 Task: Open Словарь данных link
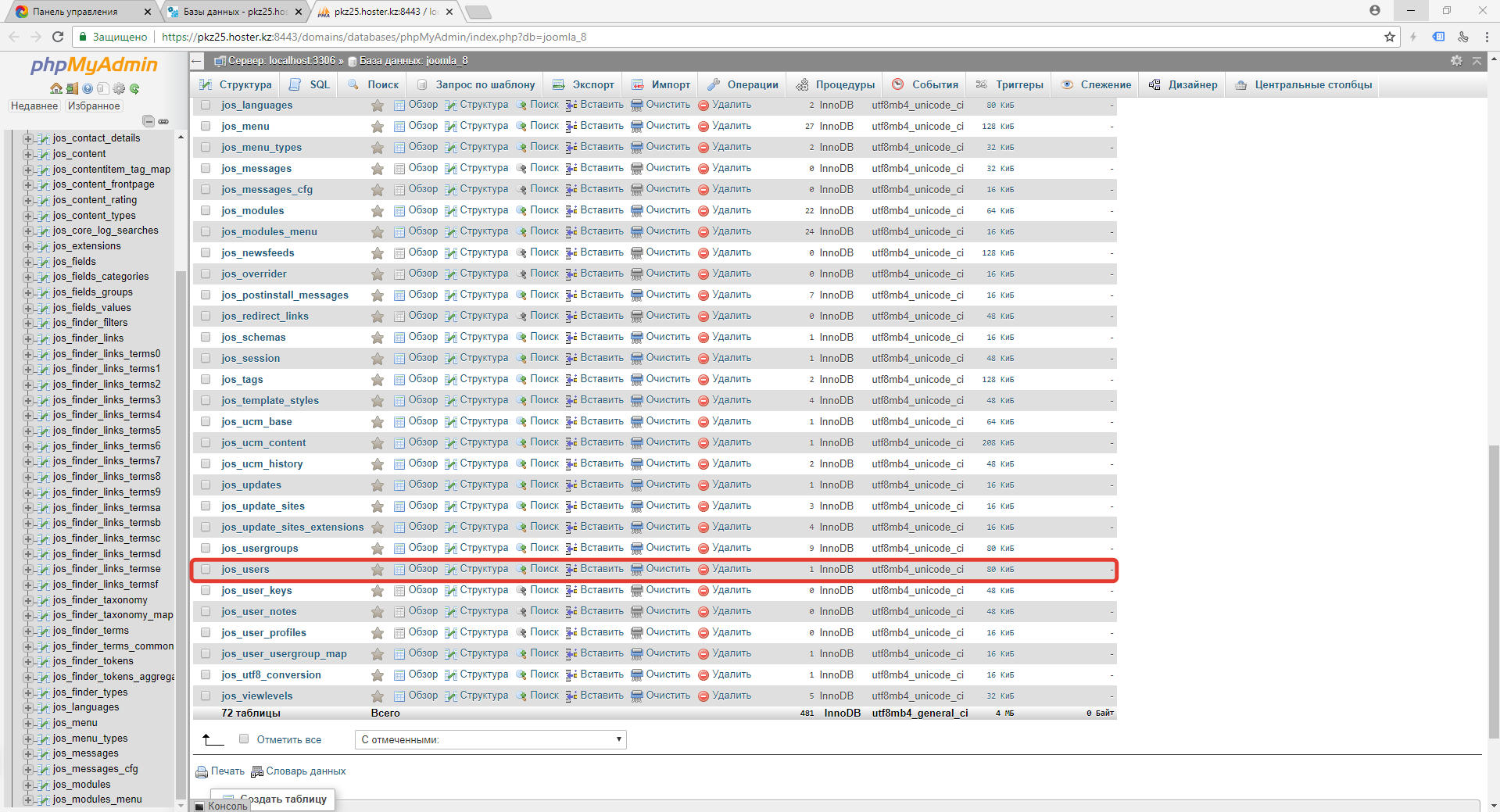pos(306,771)
